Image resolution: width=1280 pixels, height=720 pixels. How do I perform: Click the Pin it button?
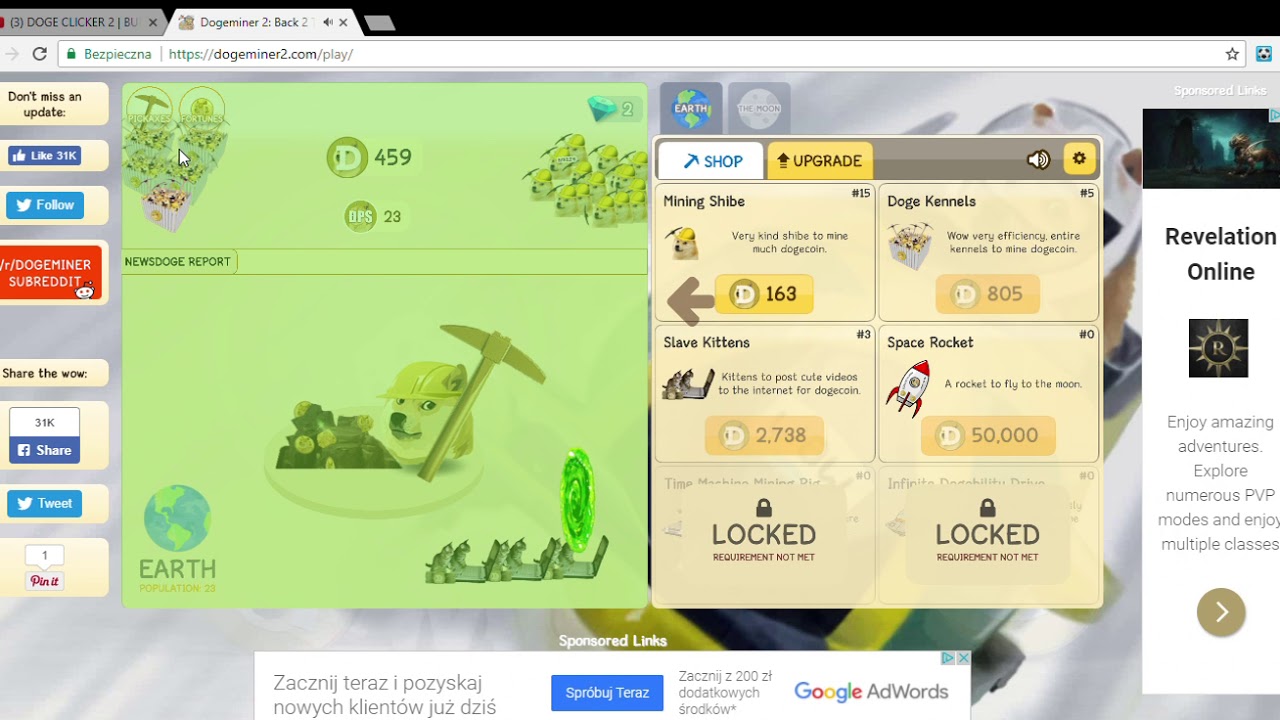[x=44, y=581]
